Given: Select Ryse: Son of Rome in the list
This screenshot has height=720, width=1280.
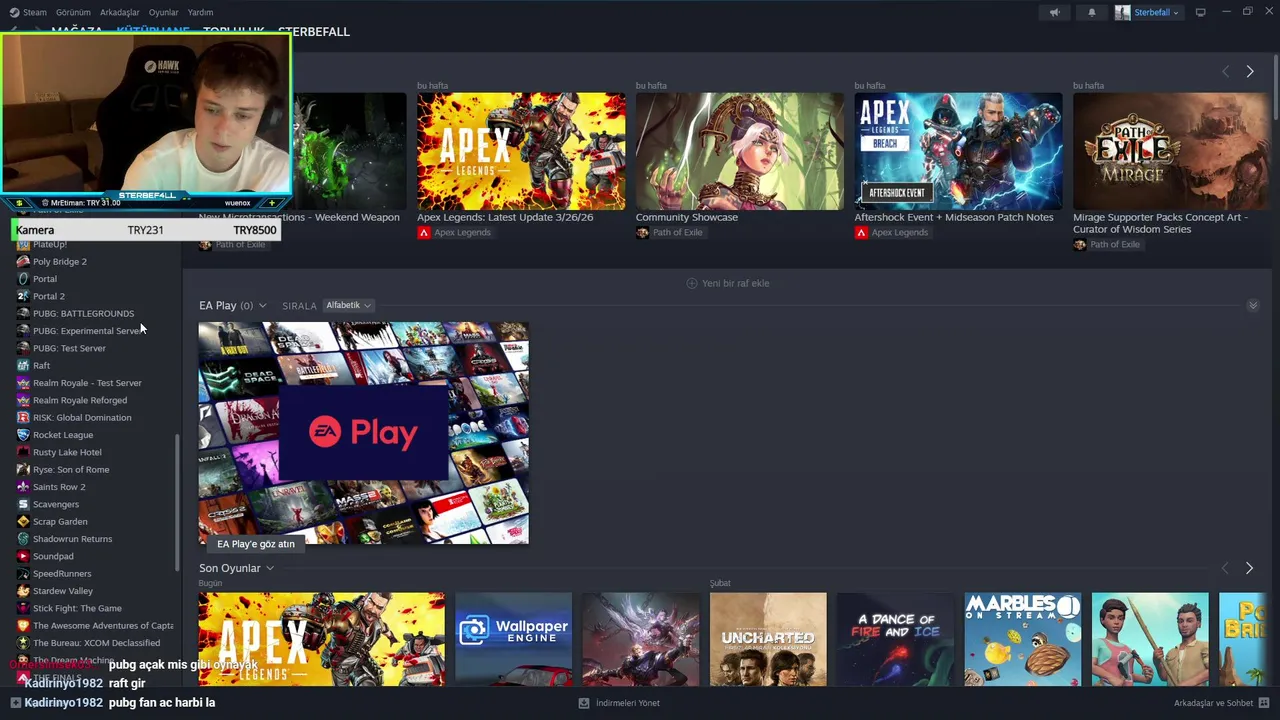Looking at the screenshot, I should click(71, 469).
